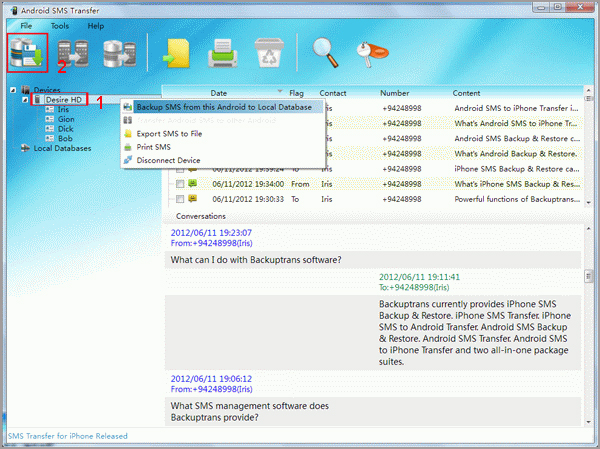The height and width of the screenshot is (449, 600).
Task: Select contact Dick in device tree
Action: [x=65, y=129]
